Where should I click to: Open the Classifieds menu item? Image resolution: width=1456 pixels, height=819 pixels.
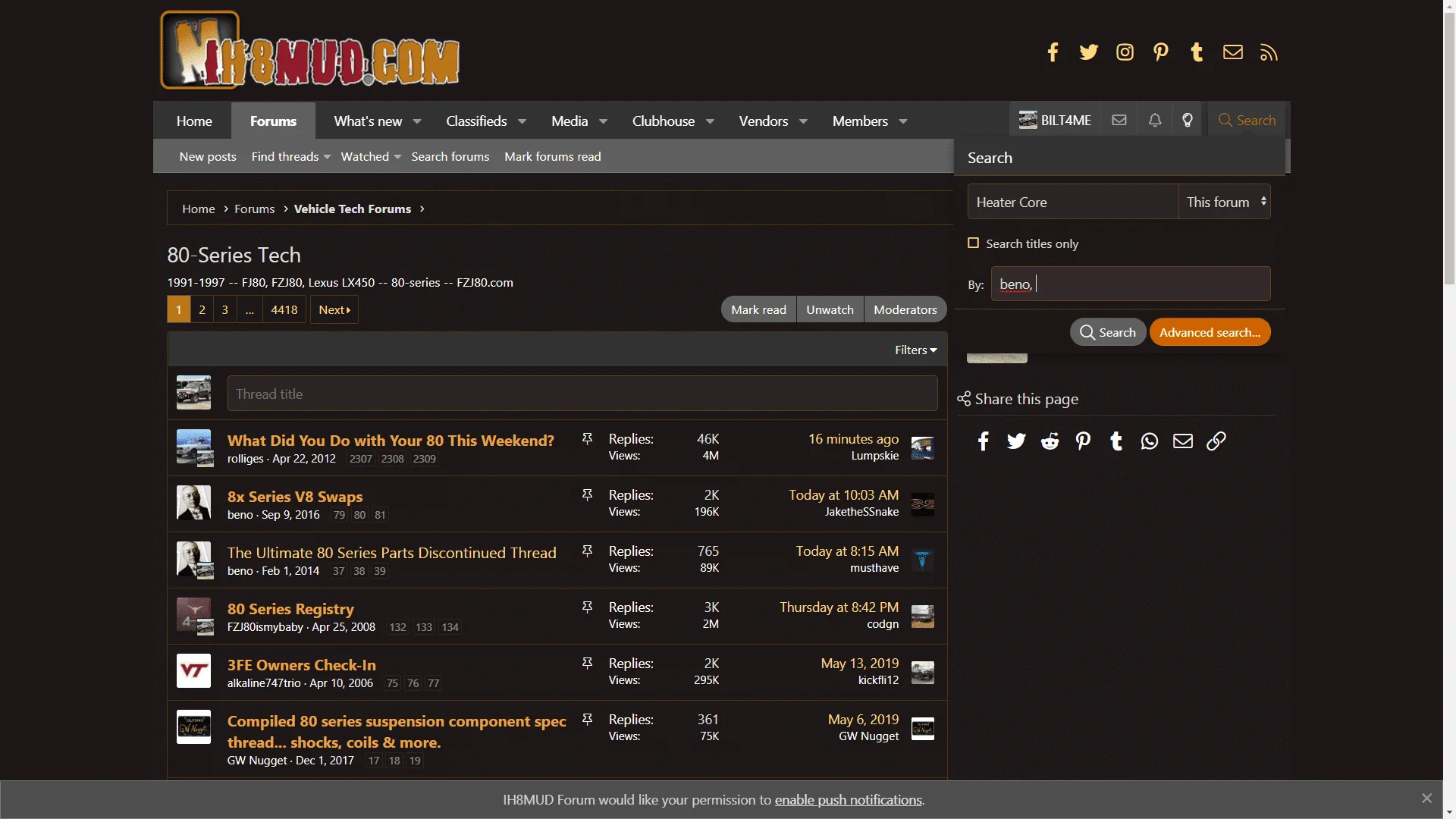476,121
